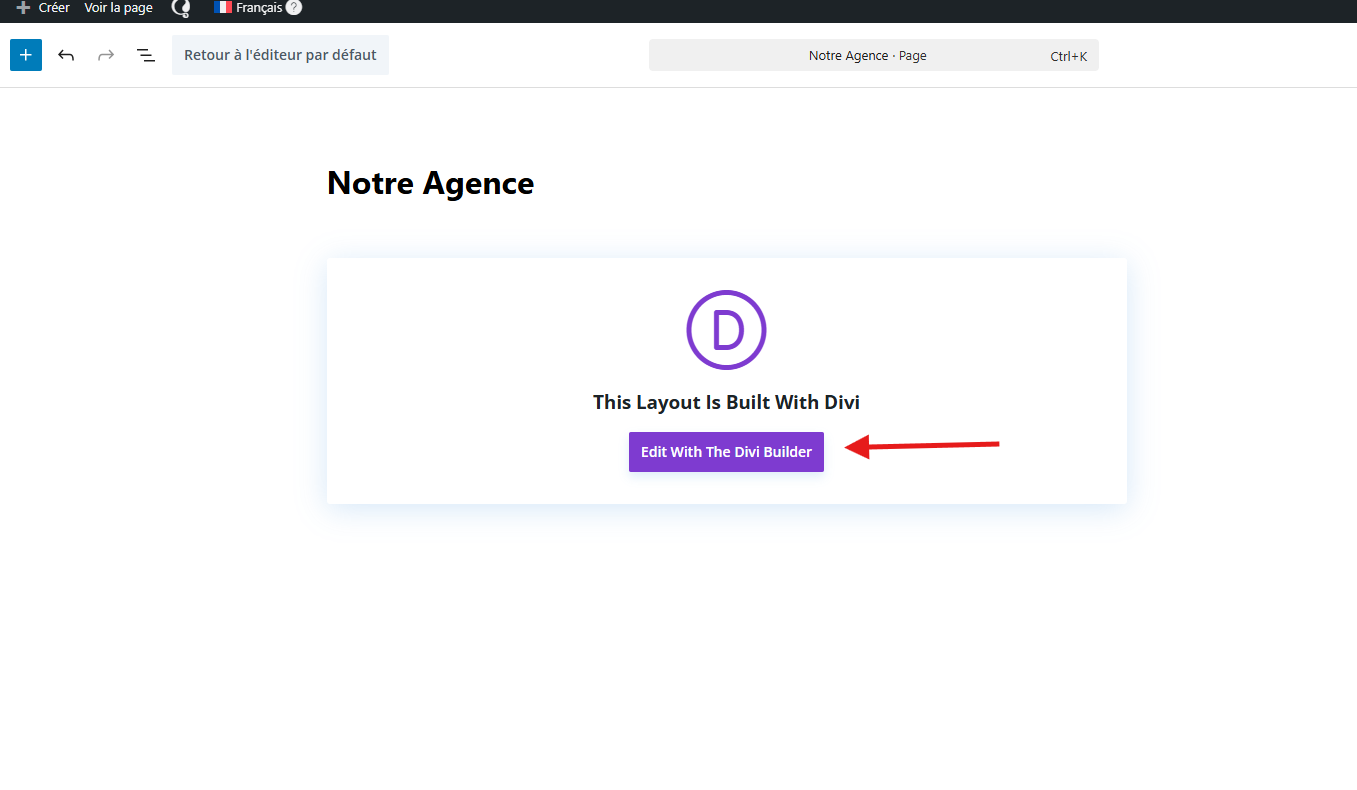This screenshot has width=1357, height=790.
Task: Follow the Voir la page link
Action: 118,8
